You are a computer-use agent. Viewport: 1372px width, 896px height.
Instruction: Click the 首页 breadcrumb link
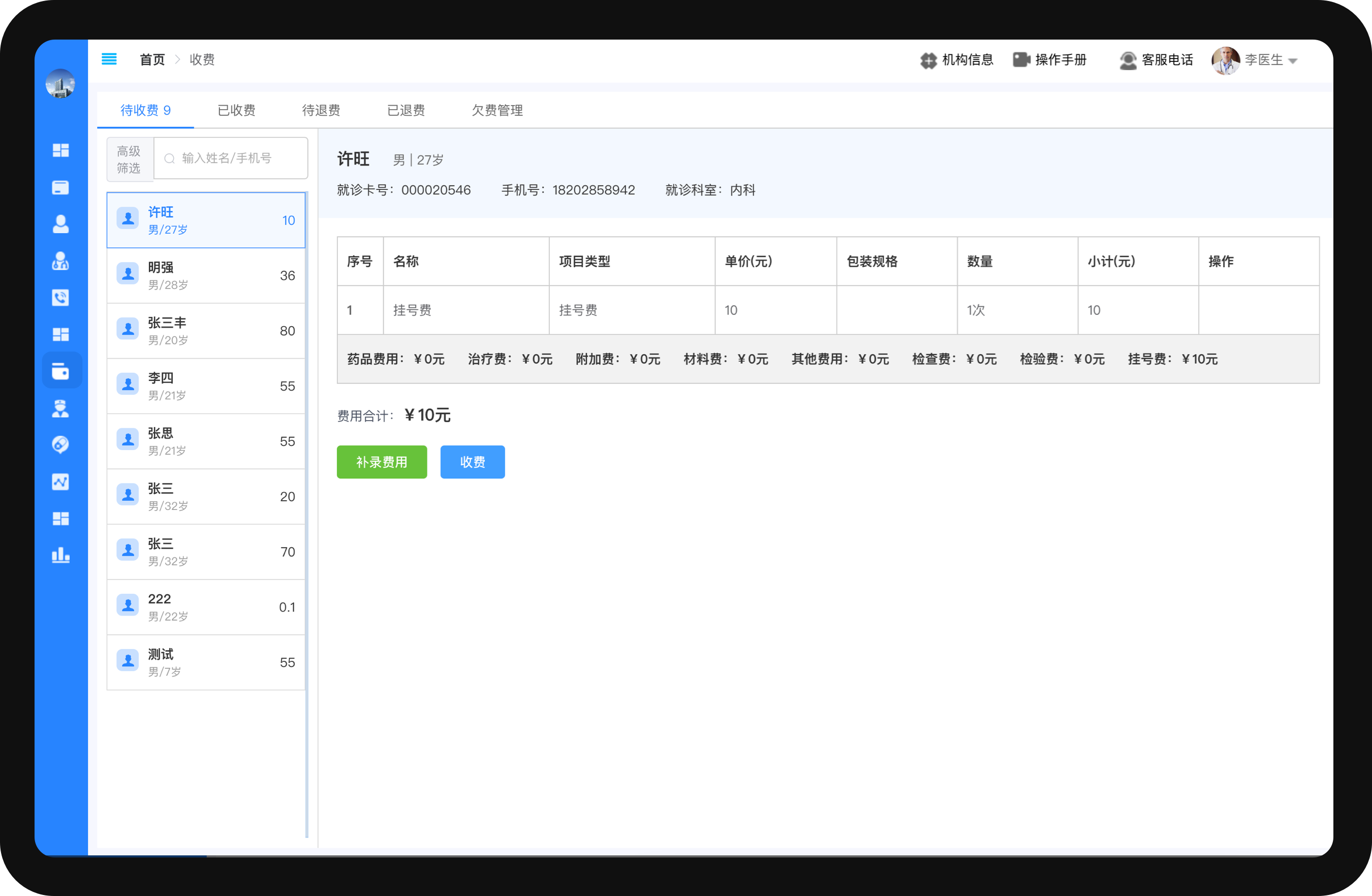click(152, 60)
